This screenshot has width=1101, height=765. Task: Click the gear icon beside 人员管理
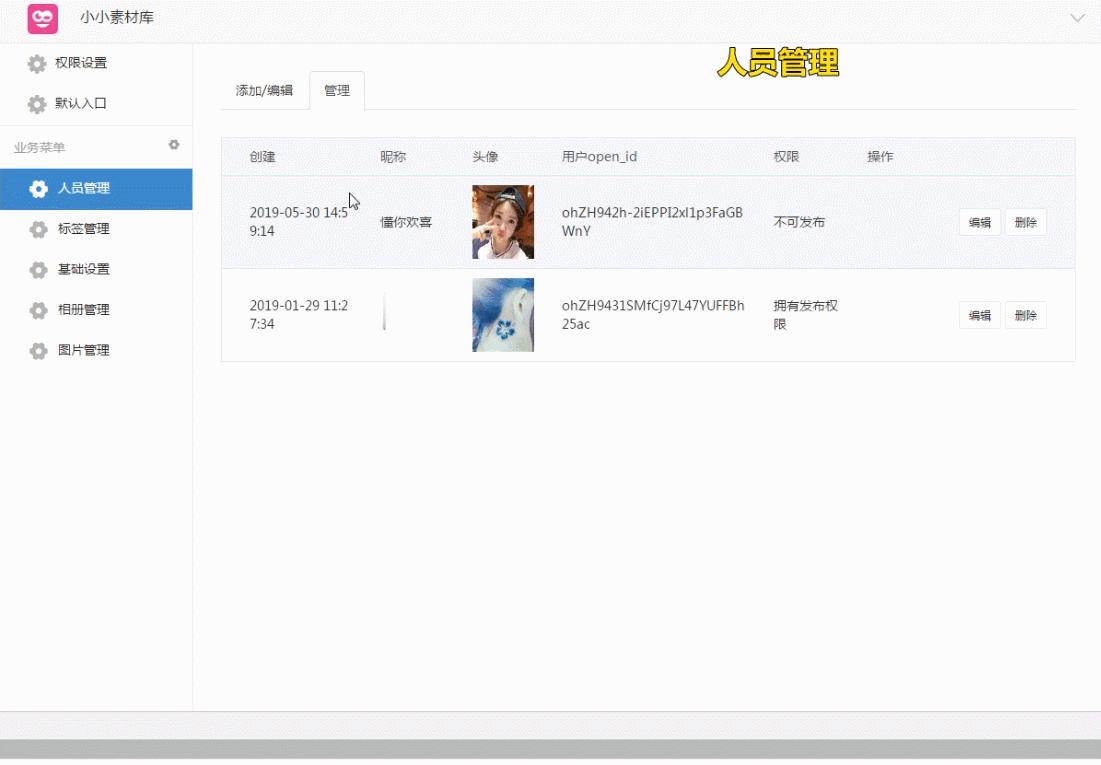click(38, 188)
